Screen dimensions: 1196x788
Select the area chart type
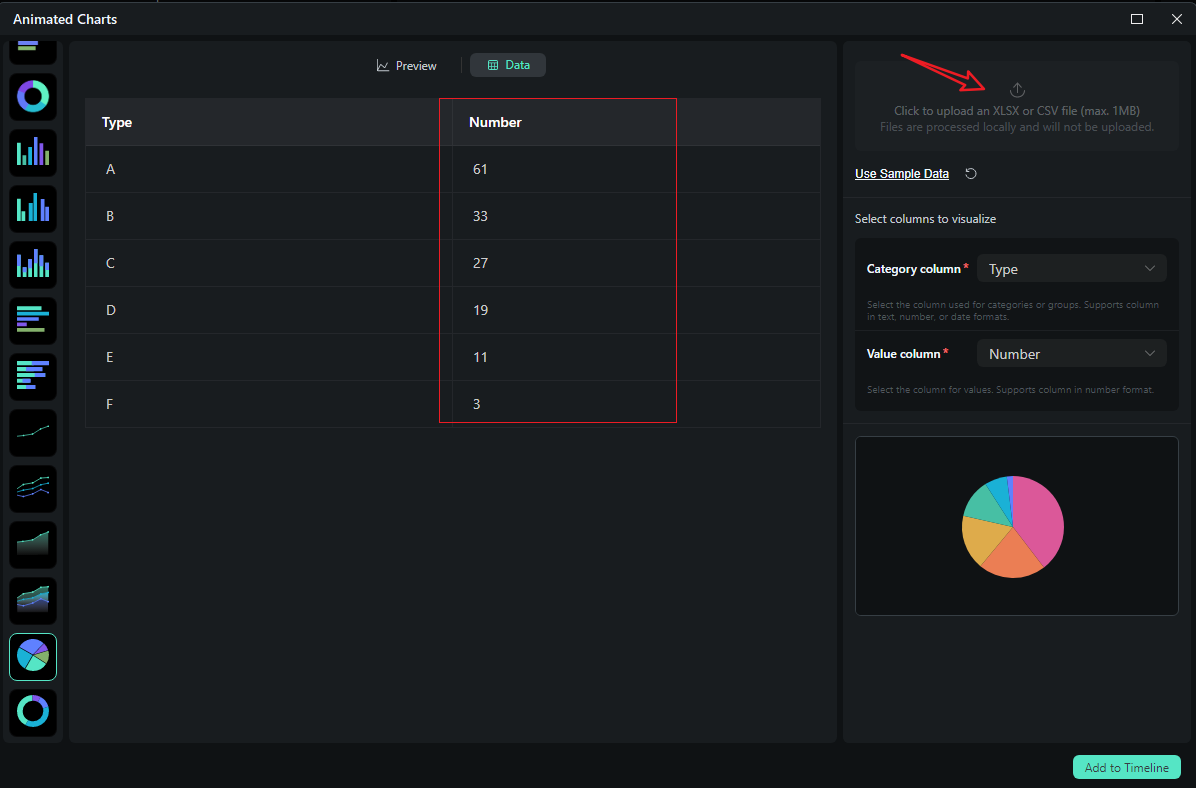click(33, 544)
